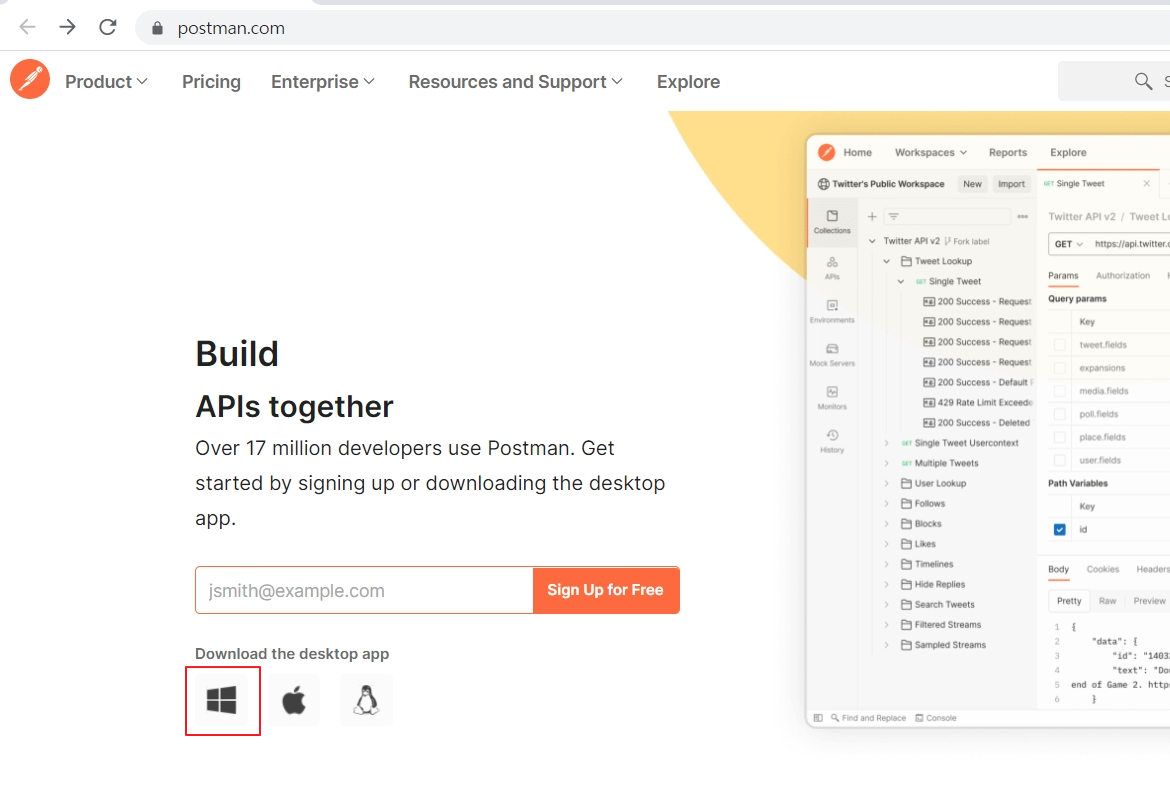Switch to the Params tab

click(1063, 275)
